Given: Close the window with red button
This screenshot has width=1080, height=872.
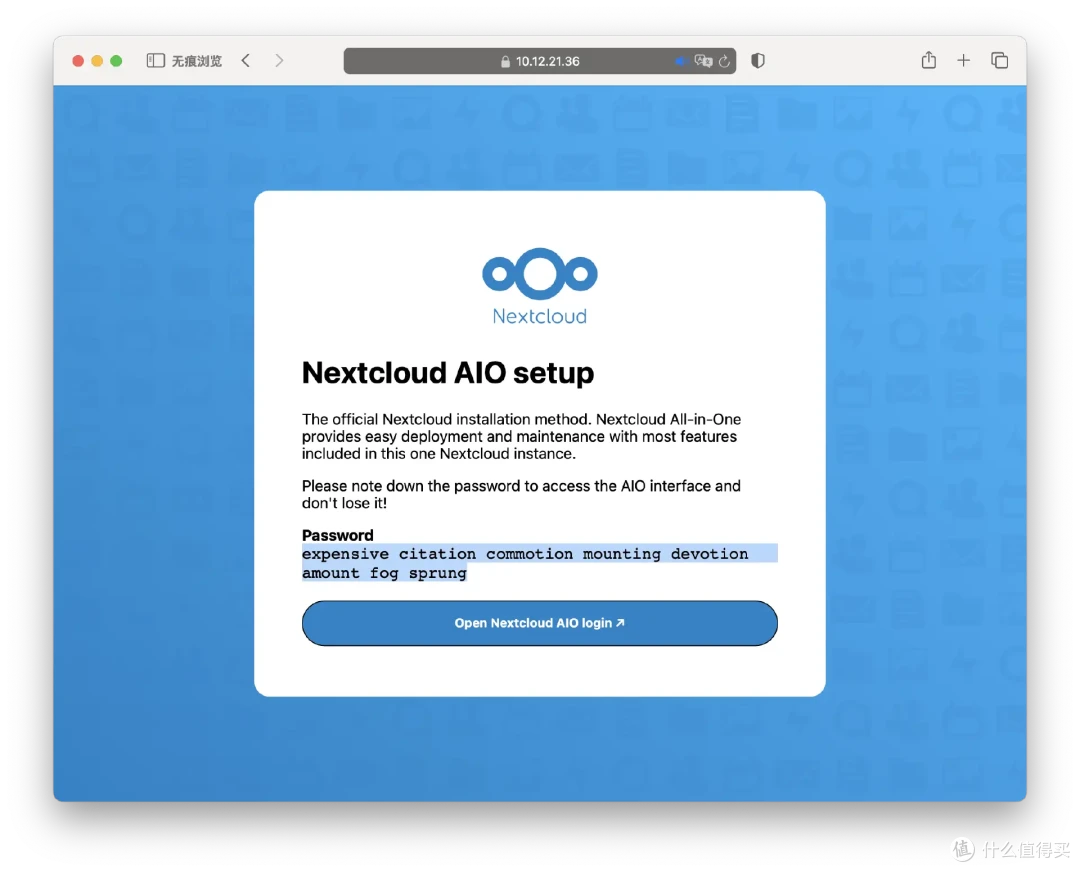Looking at the screenshot, I should (78, 61).
